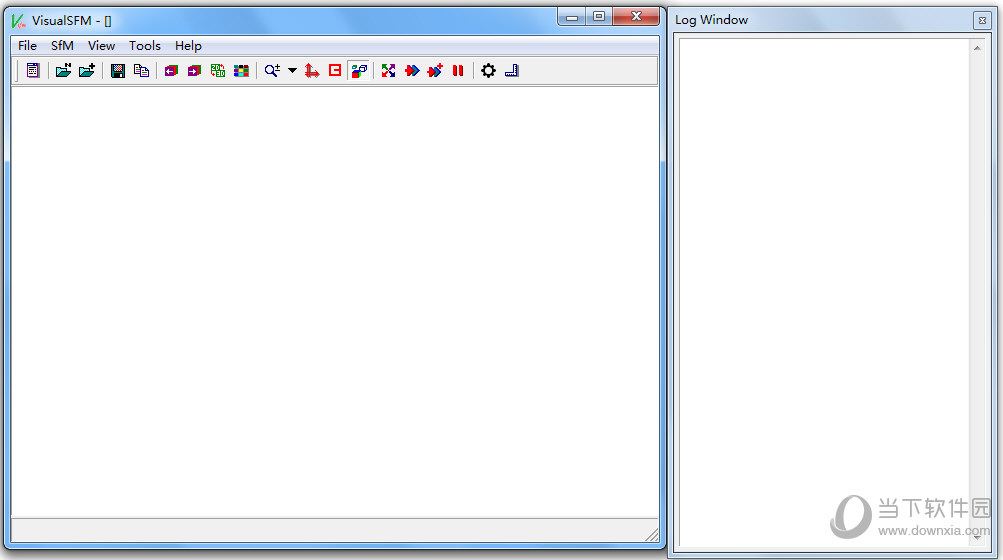Toggle the red axes display icon
This screenshot has width=1003, height=560.
[312, 70]
